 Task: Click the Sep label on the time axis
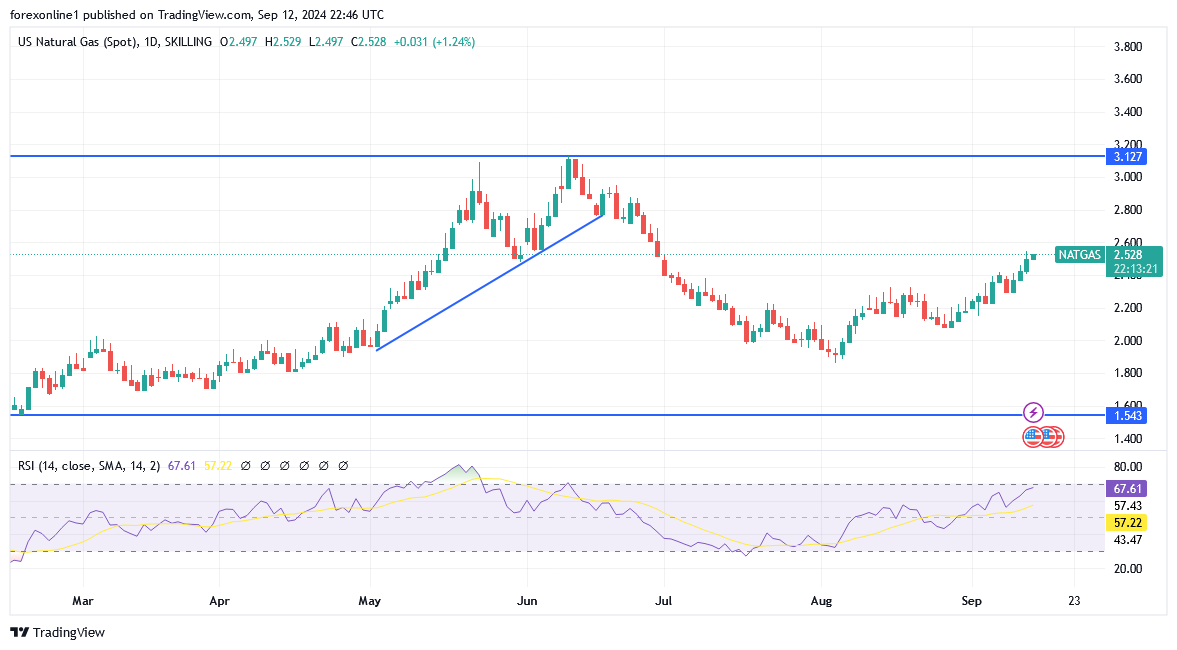click(971, 601)
